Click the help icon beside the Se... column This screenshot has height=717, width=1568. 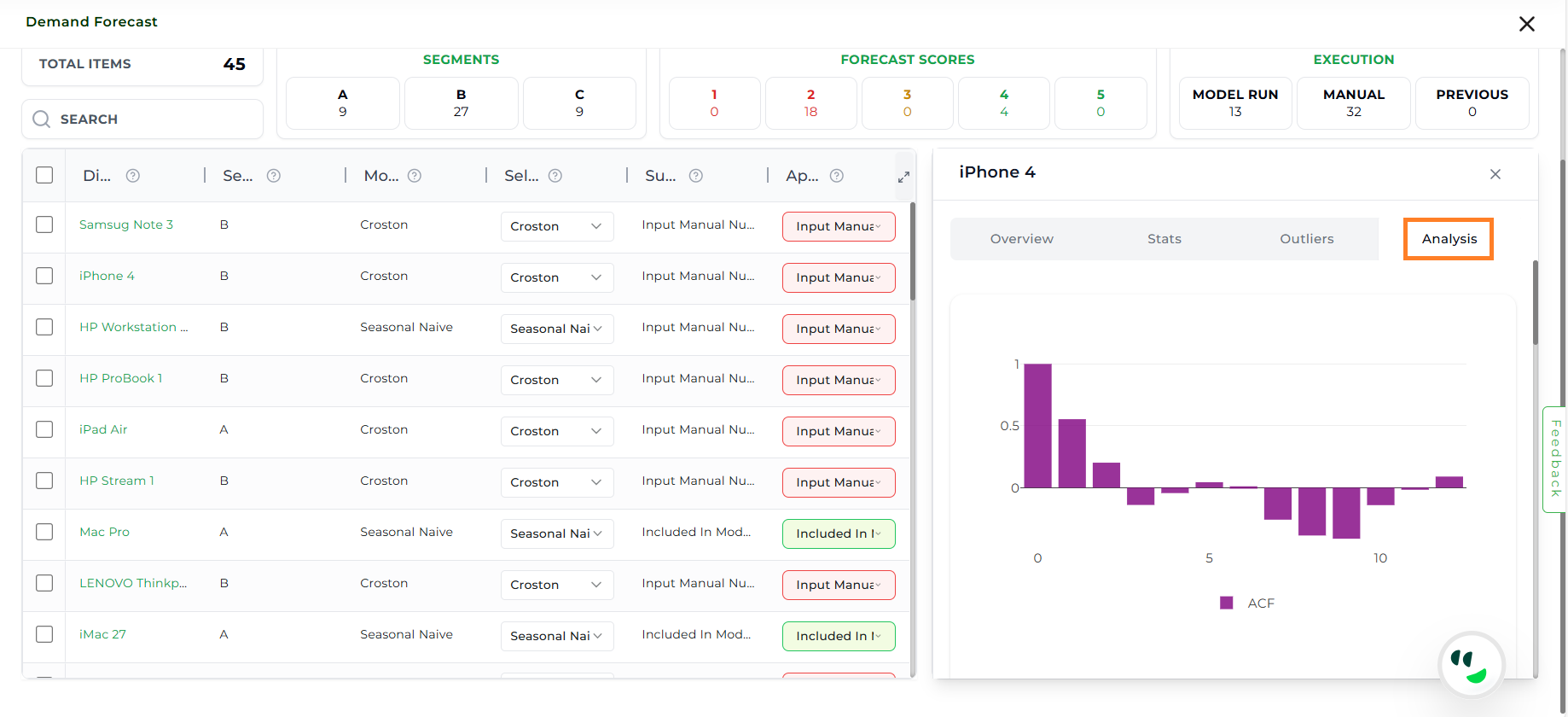tap(274, 176)
